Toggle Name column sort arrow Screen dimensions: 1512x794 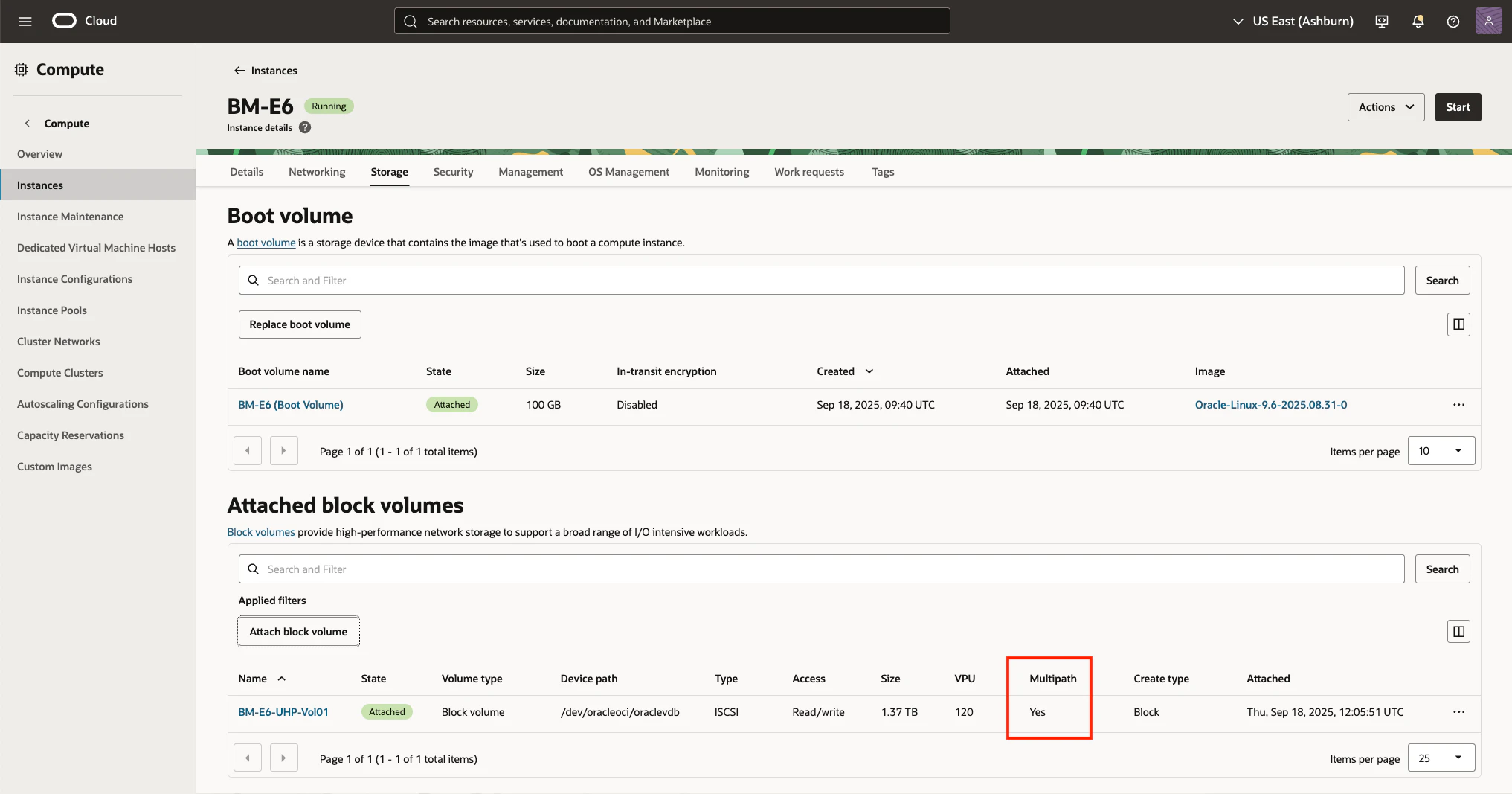coord(282,679)
